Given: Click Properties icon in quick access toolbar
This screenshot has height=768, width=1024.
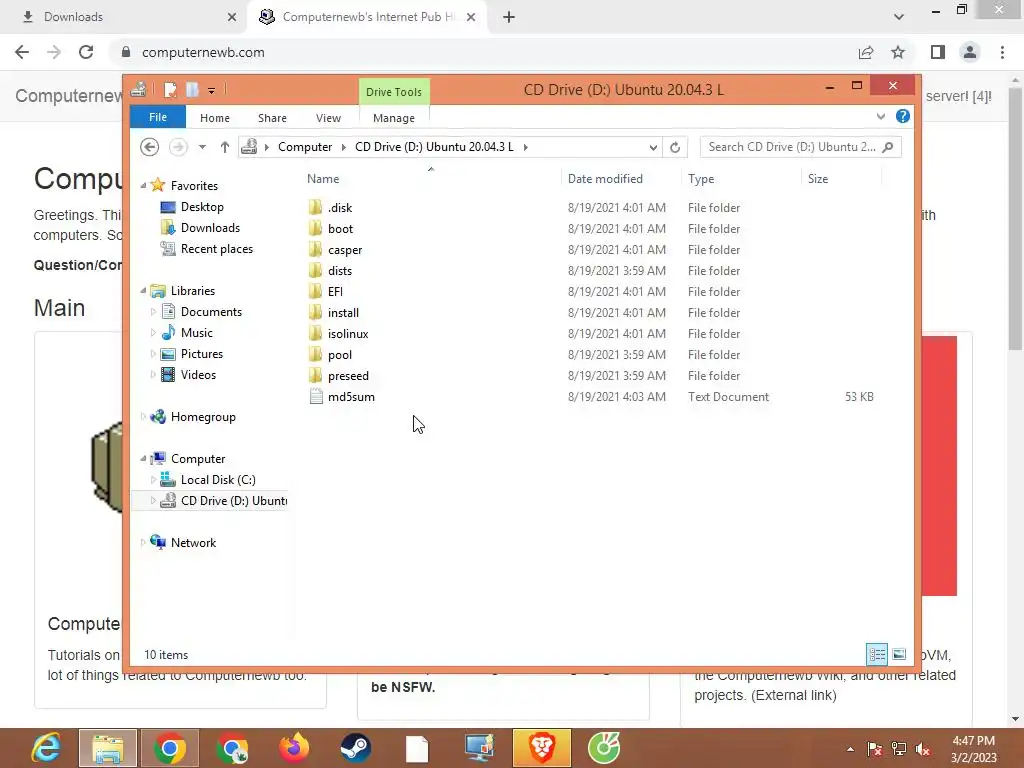Looking at the screenshot, I should click(x=170, y=89).
